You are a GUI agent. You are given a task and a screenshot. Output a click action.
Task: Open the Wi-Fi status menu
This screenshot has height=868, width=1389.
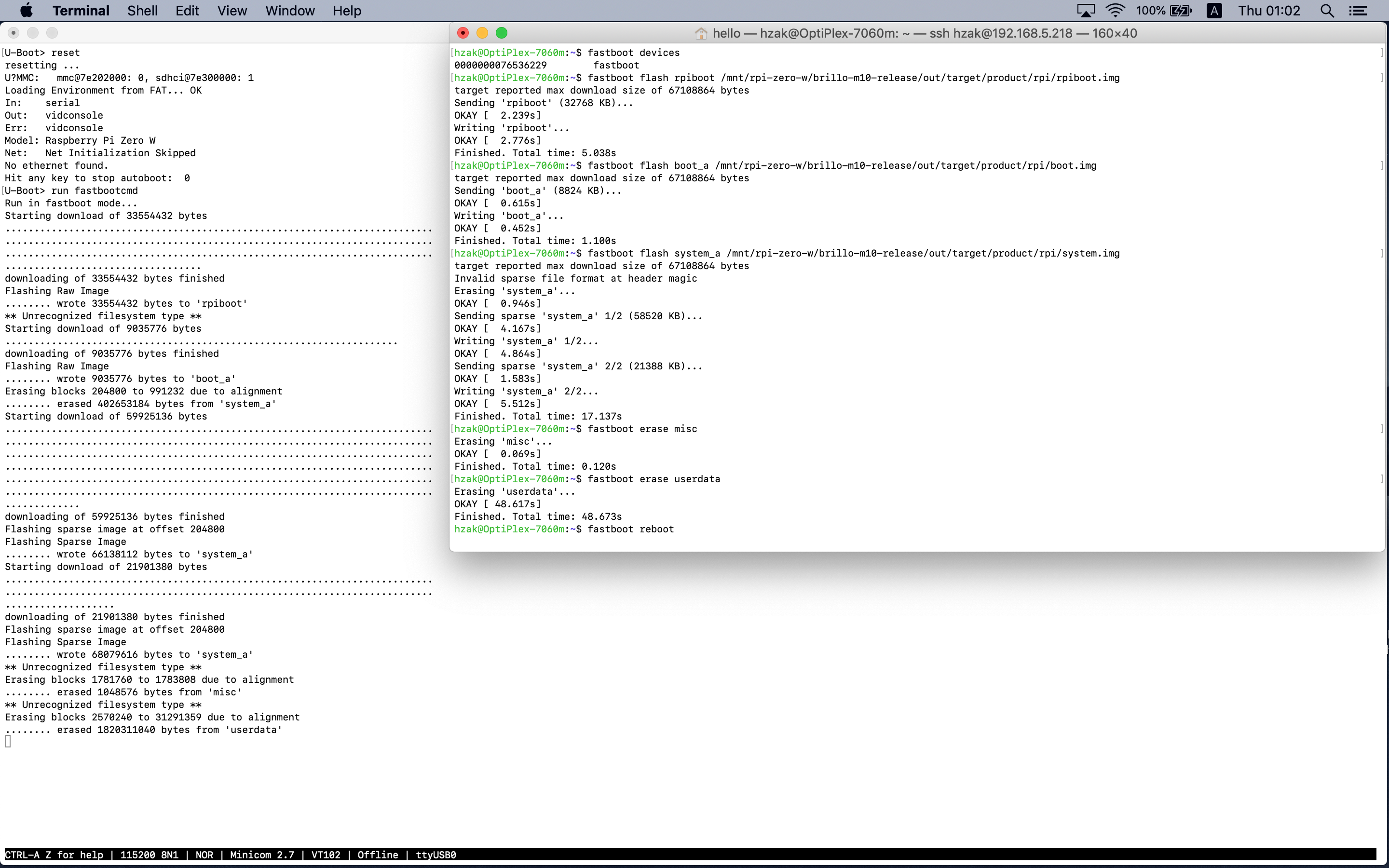1115,10
